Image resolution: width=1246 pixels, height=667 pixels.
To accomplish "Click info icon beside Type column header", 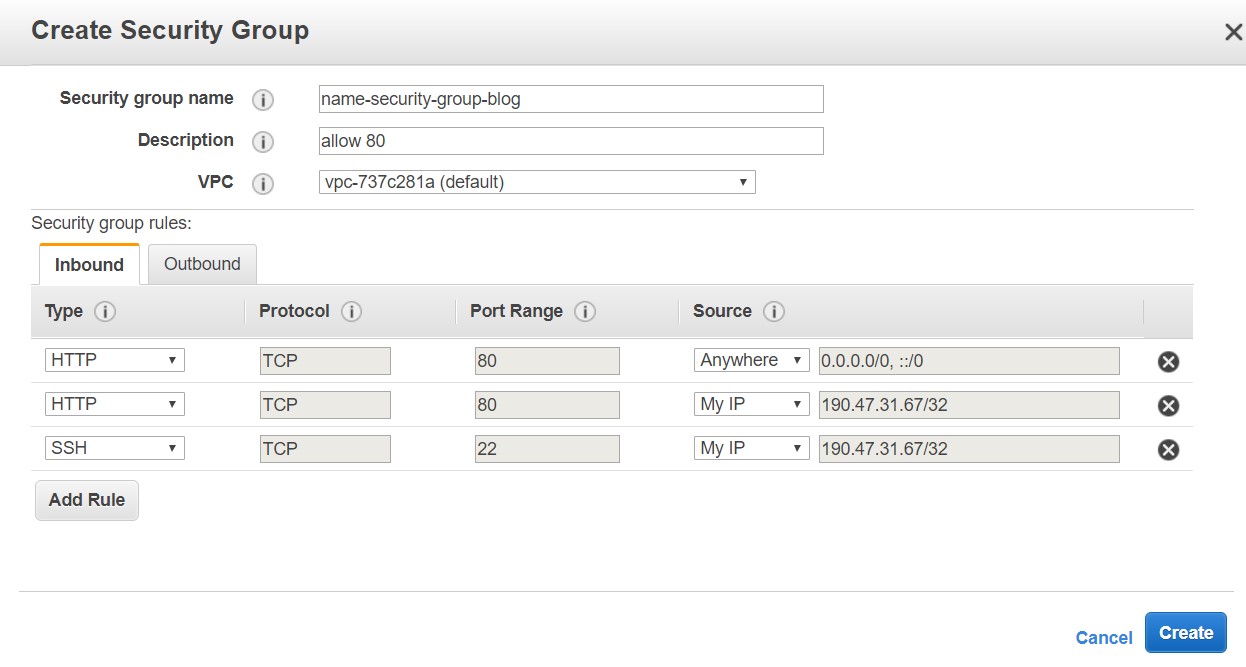I will (x=105, y=312).
